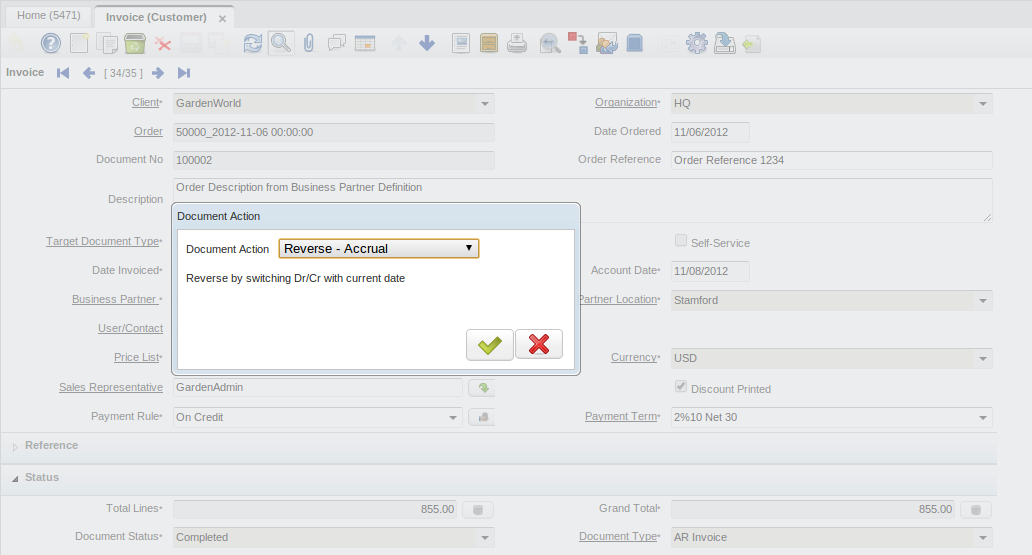Toggle the Discount Printed checkbox
1032x555 pixels.
[x=681, y=387]
